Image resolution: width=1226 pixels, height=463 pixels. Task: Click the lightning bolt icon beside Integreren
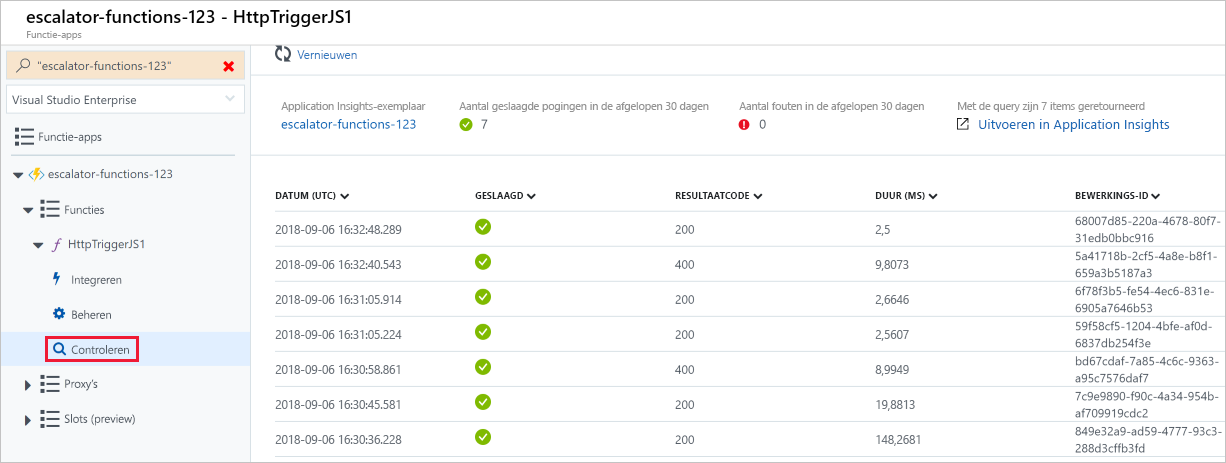57,279
